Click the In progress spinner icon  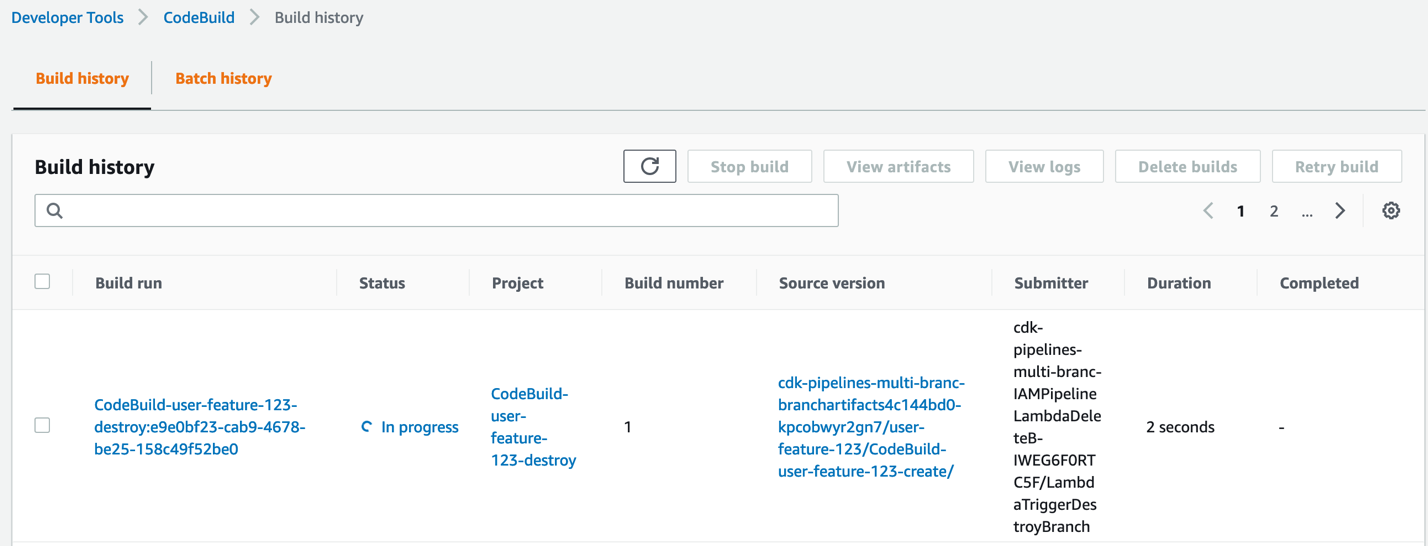coord(367,427)
